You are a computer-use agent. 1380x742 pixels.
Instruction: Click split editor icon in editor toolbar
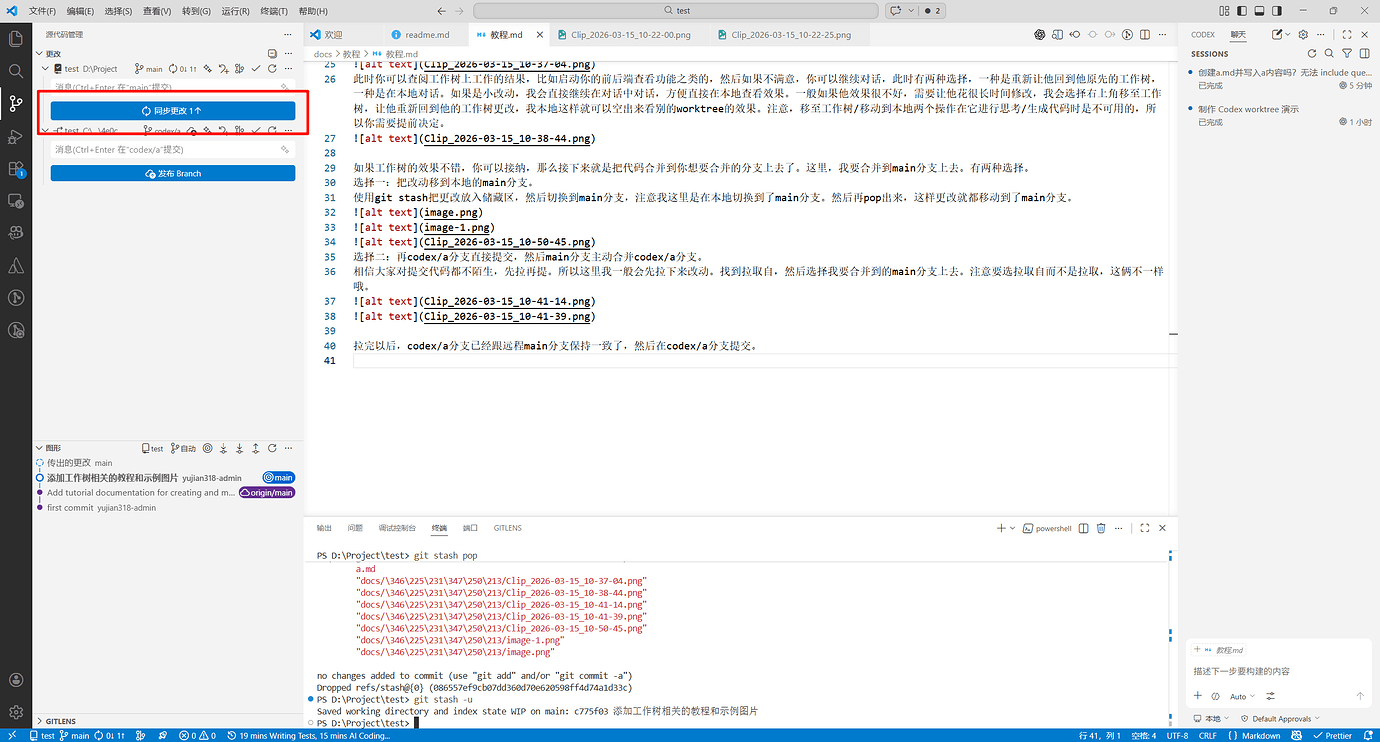(1147, 34)
